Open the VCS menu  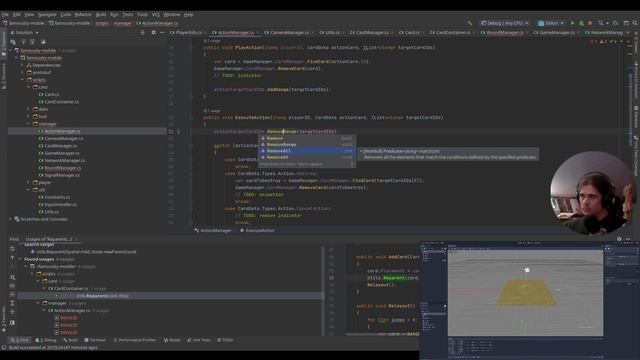156,14
